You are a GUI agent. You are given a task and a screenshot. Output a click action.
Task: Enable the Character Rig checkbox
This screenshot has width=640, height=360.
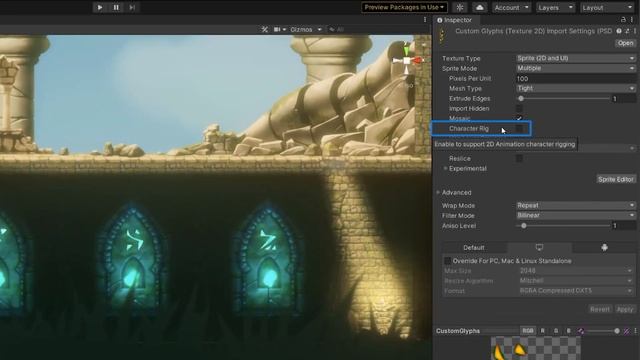tap(519, 128)
